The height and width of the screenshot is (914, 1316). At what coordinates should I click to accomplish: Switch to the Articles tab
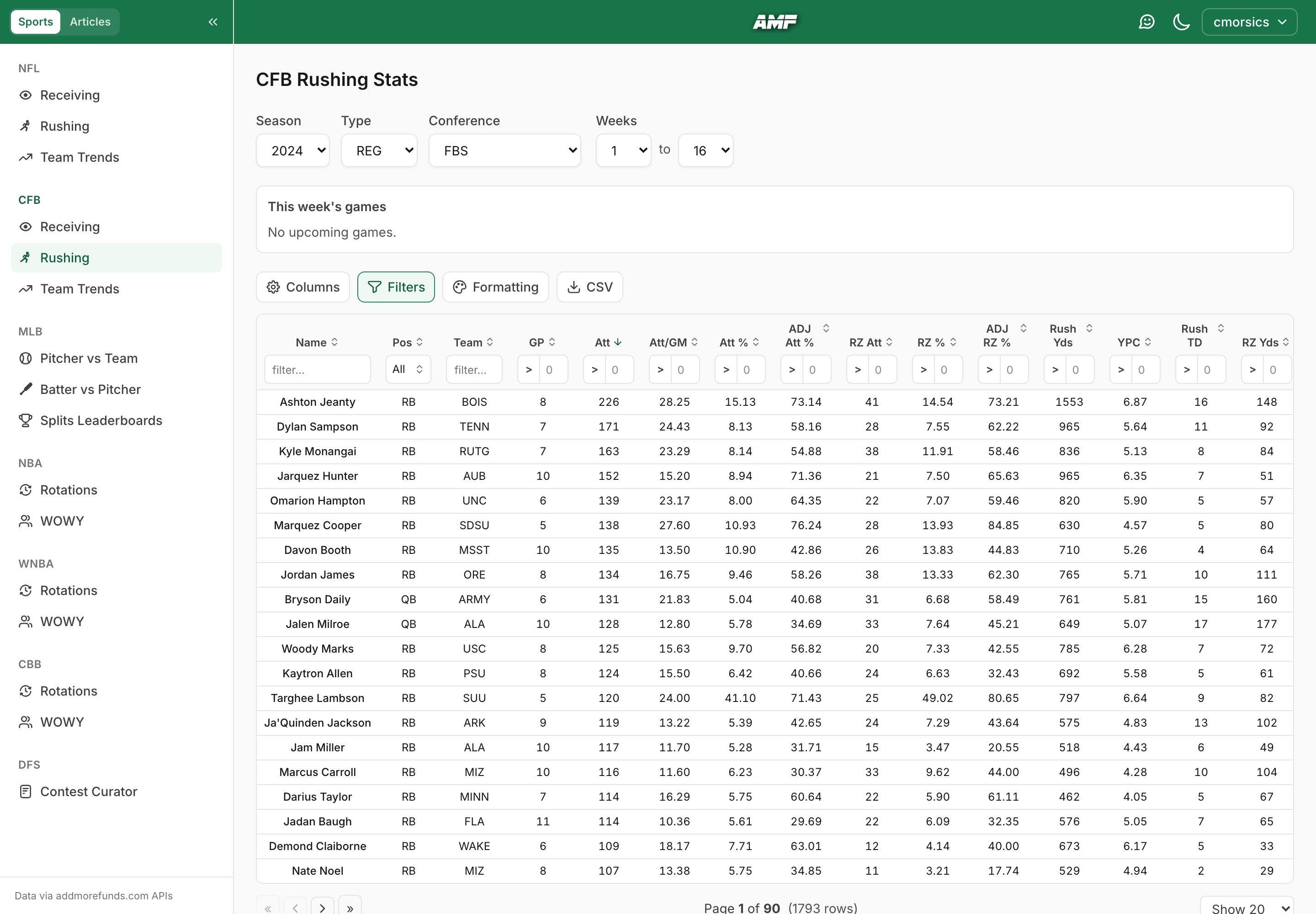(90, 22)
